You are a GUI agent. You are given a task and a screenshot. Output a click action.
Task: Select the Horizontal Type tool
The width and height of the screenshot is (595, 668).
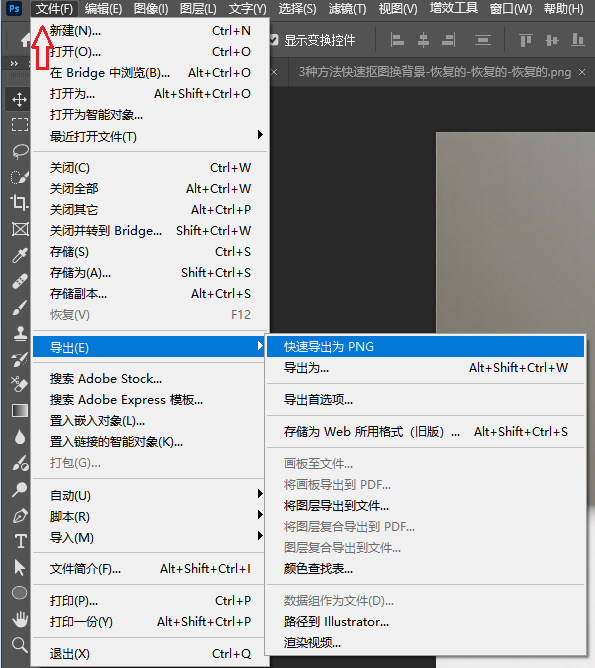(x=20, y=541)
